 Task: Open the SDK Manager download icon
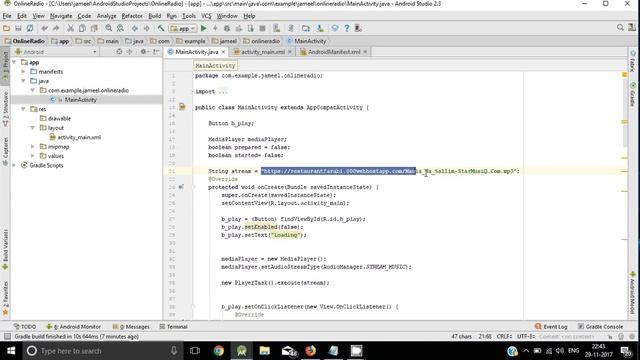[x=320, y=28]
